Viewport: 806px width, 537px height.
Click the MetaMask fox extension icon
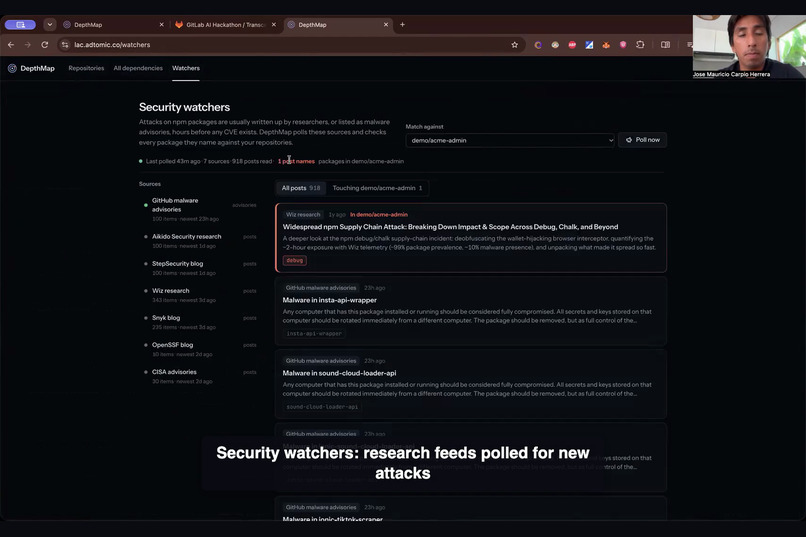(x=606, y=45)
